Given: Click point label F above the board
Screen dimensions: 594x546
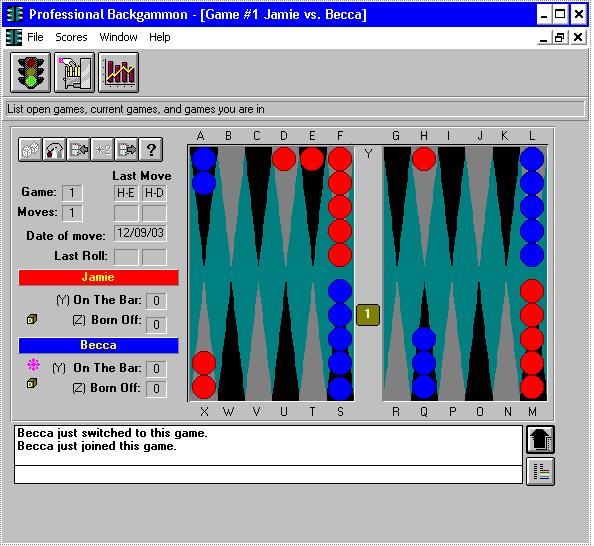Looking at the screenshot, I should 340,136.
